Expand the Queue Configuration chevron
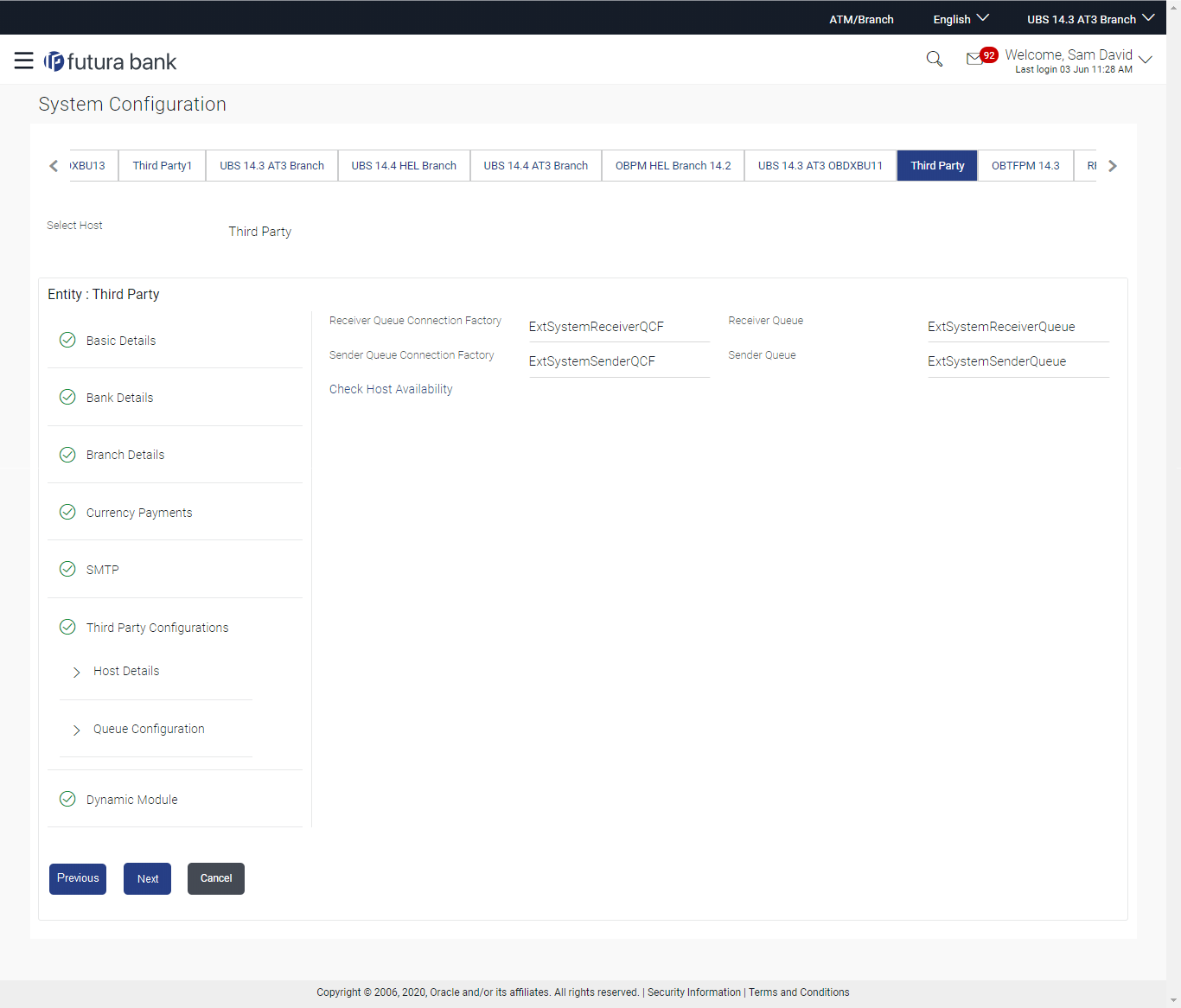Image resolution: width=1181 pixels, height=1008 pixels. (76, 730)
